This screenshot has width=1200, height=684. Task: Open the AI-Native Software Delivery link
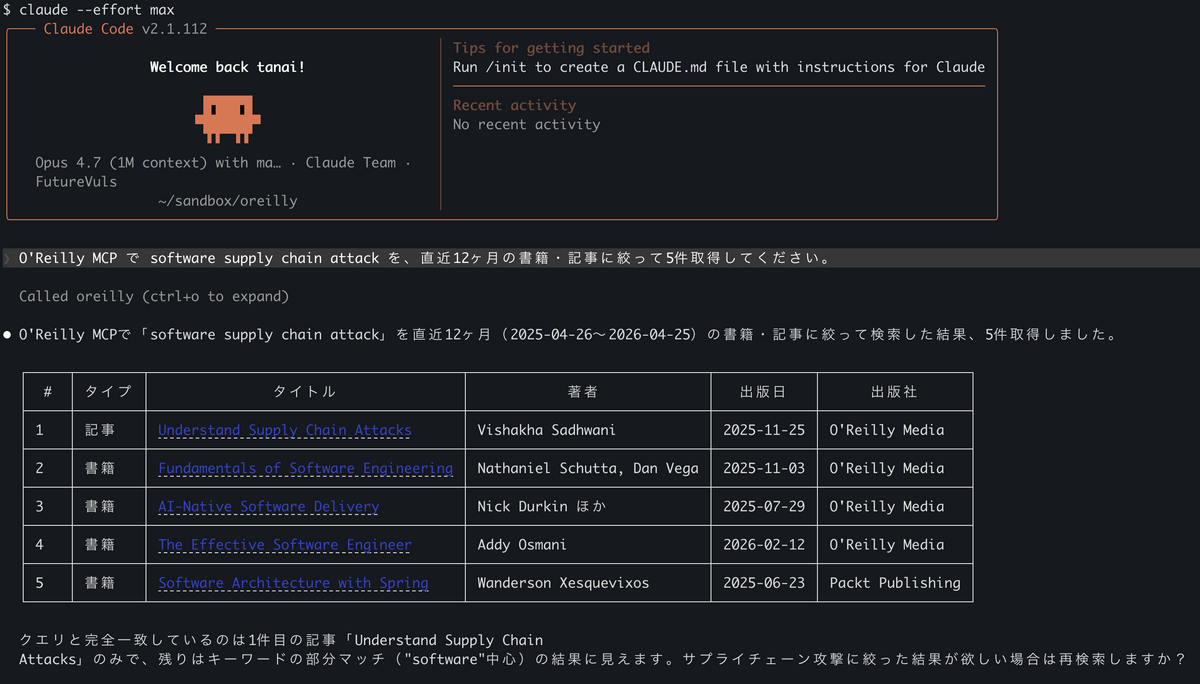(268, 506)
